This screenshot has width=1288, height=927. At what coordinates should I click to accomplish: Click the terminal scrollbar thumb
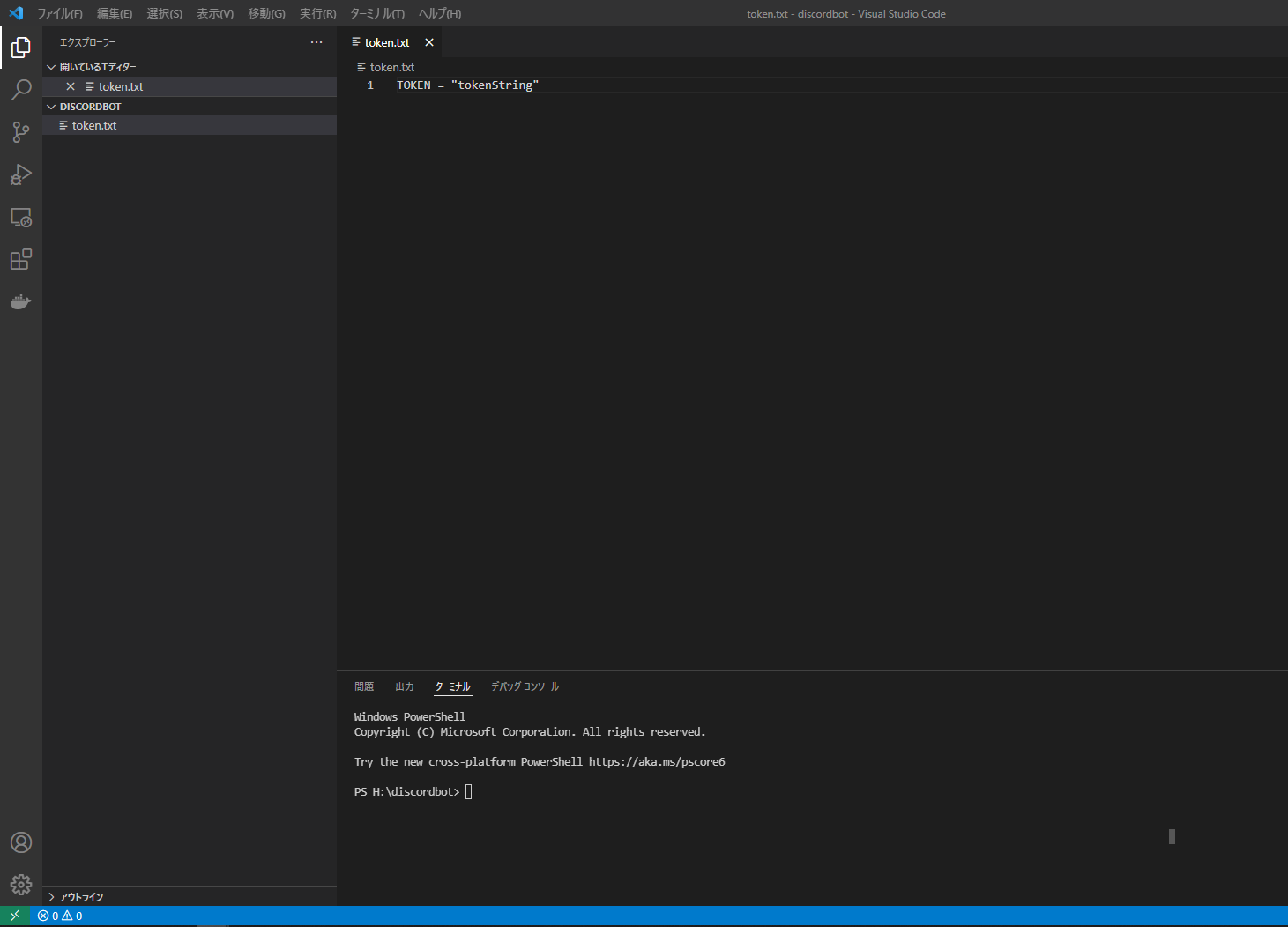coord(1171,836)
